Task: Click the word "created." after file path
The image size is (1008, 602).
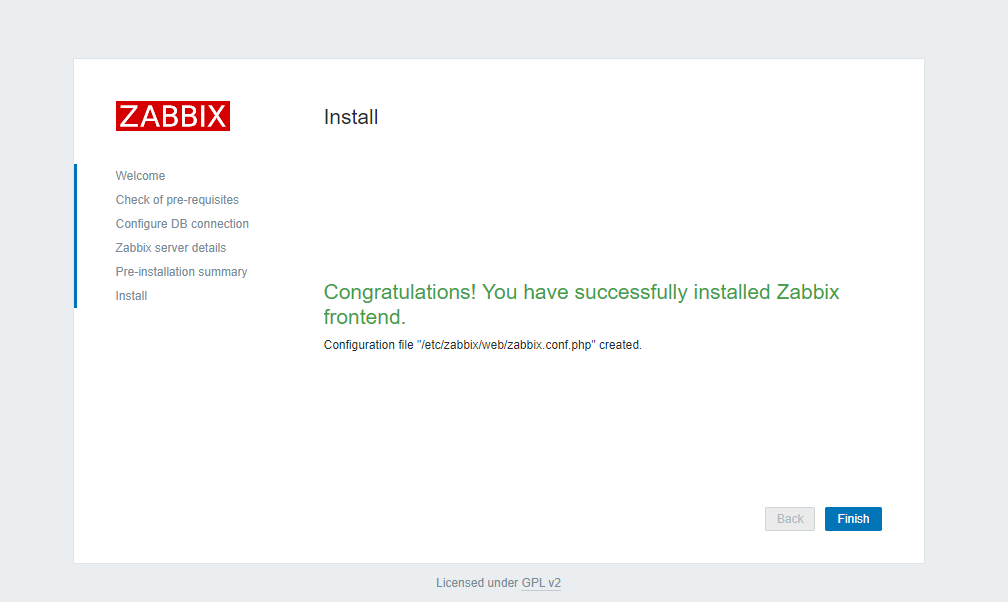Action: (x=620, y=345)
